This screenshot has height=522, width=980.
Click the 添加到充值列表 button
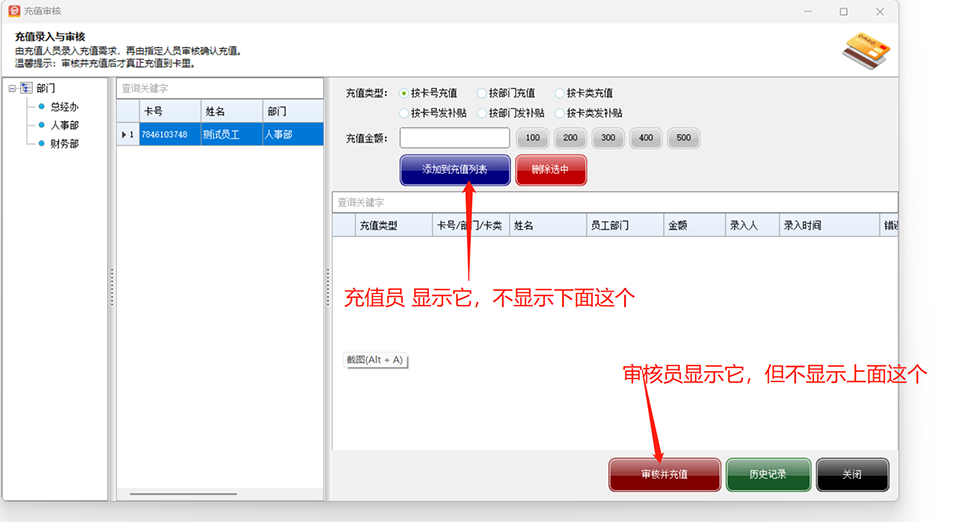coord(455,170)
